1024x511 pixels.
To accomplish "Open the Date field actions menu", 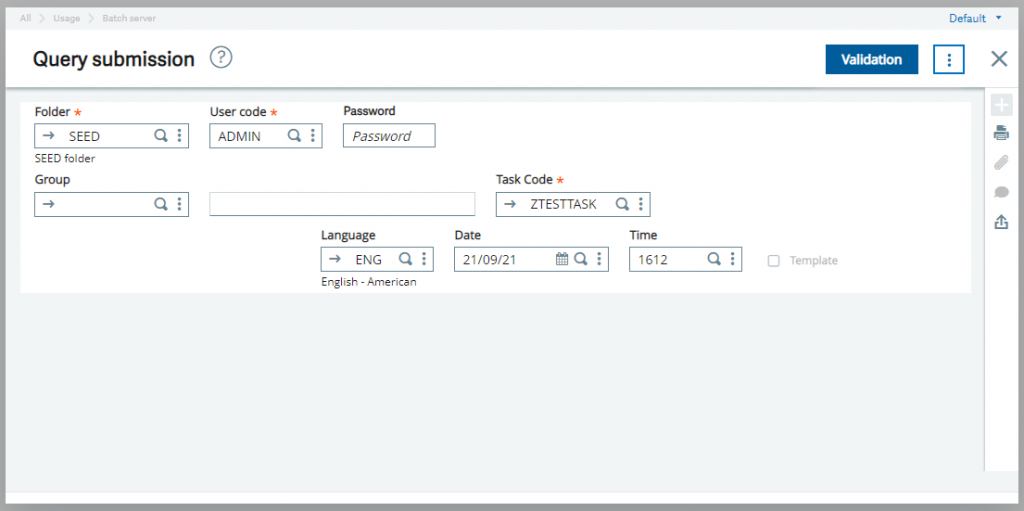I will [599, 259].
